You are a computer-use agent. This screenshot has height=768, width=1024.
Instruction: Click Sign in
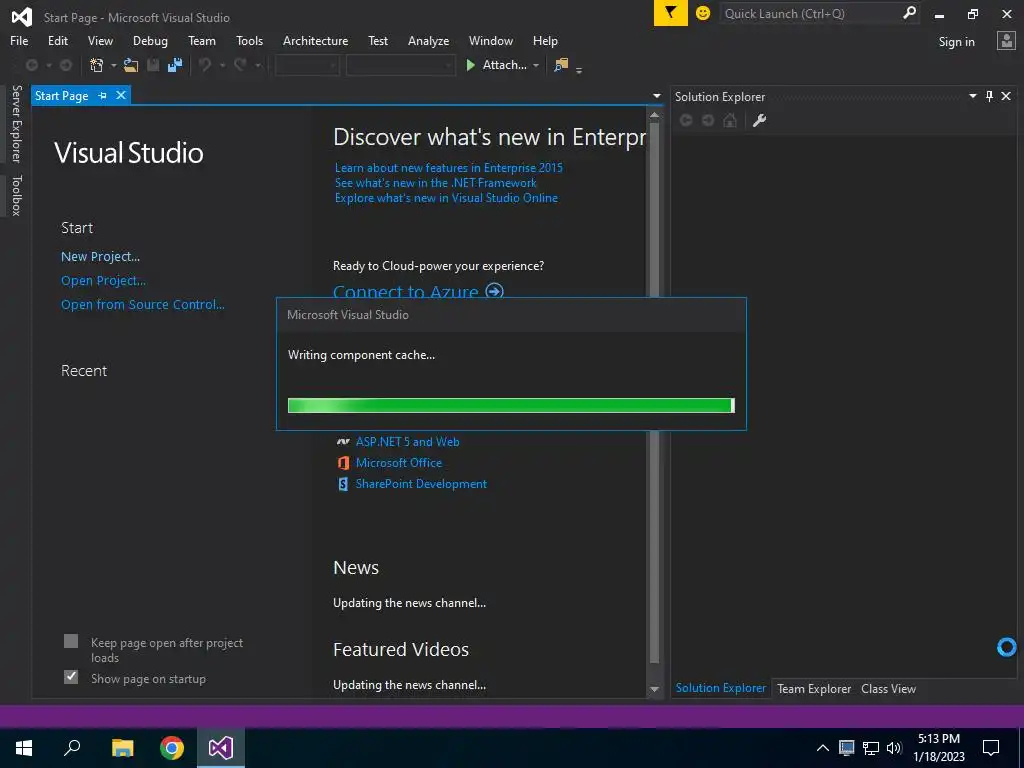(x=956, y=42)
